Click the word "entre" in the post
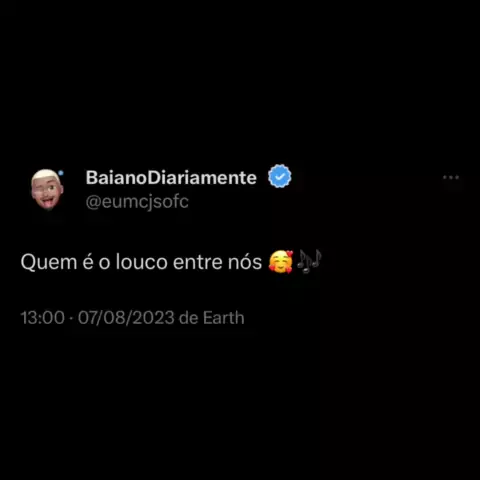The width and height of the screenshot is (480, 480). click(x=198, y=262)
